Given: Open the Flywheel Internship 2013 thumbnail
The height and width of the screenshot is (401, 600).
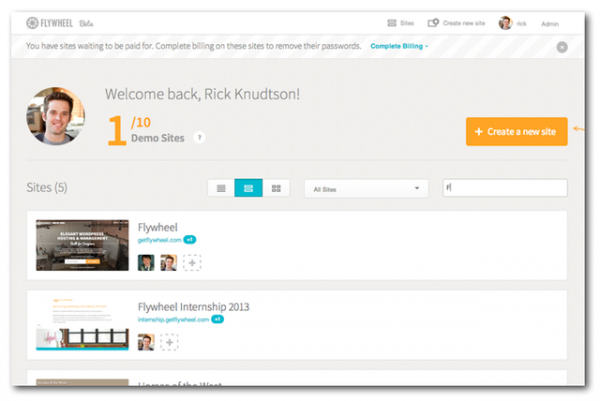Looking at the screenshot, I should click(82, 322).
